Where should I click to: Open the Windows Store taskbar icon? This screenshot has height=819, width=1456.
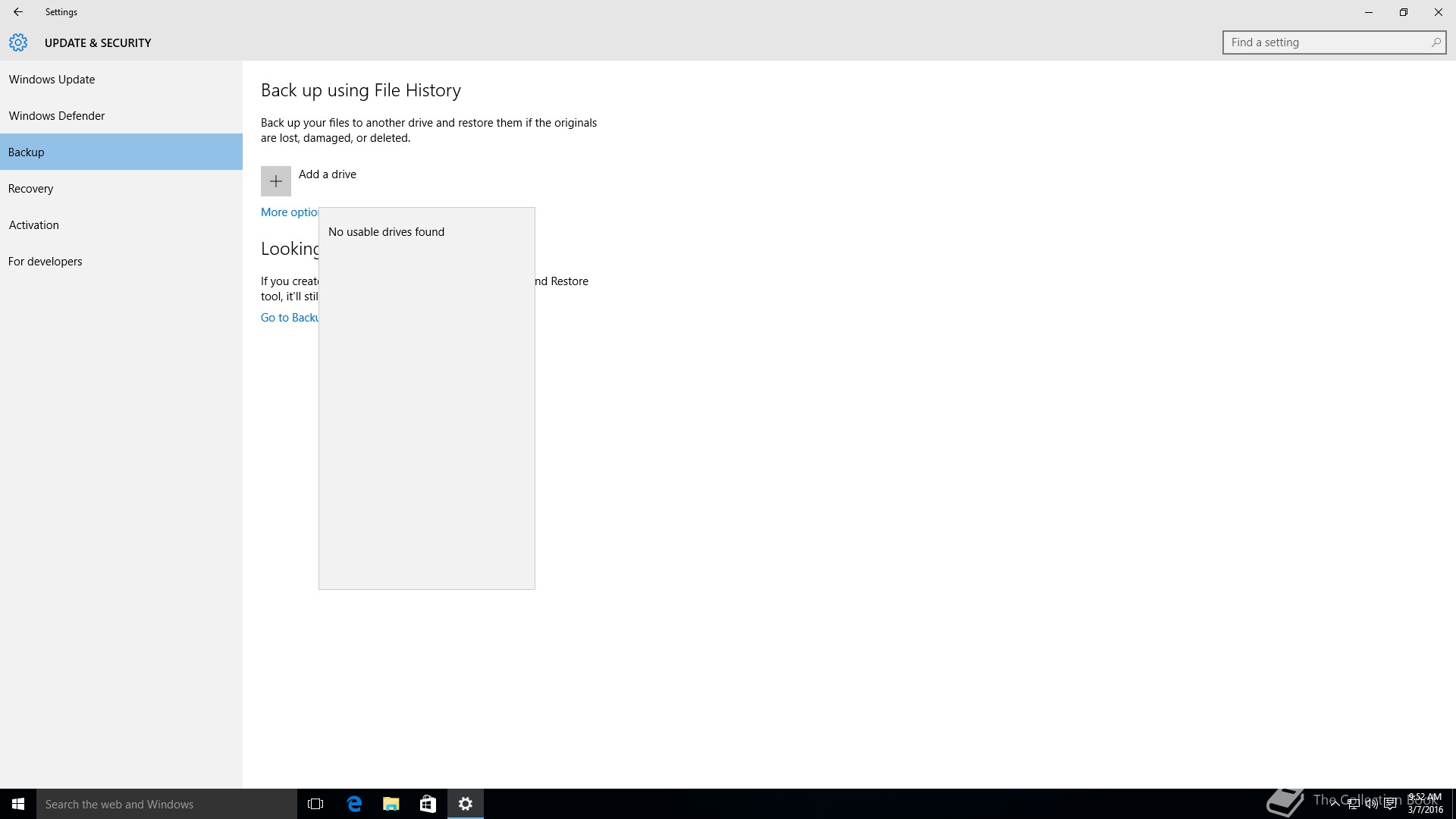428,804
